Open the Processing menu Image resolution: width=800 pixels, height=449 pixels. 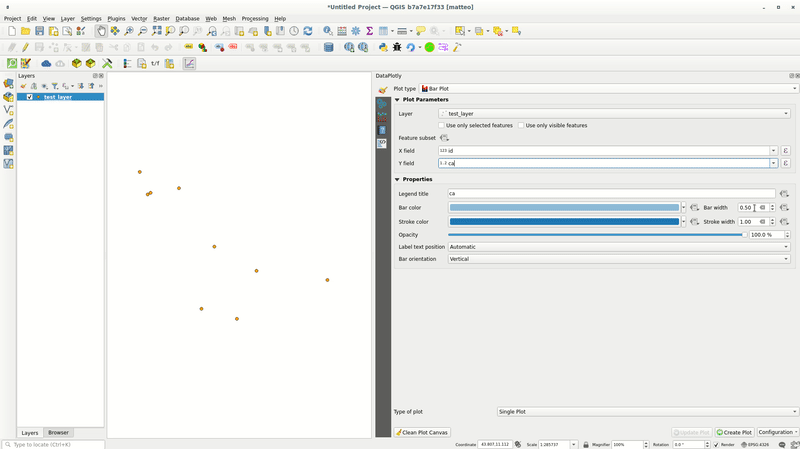pos(254,18)
